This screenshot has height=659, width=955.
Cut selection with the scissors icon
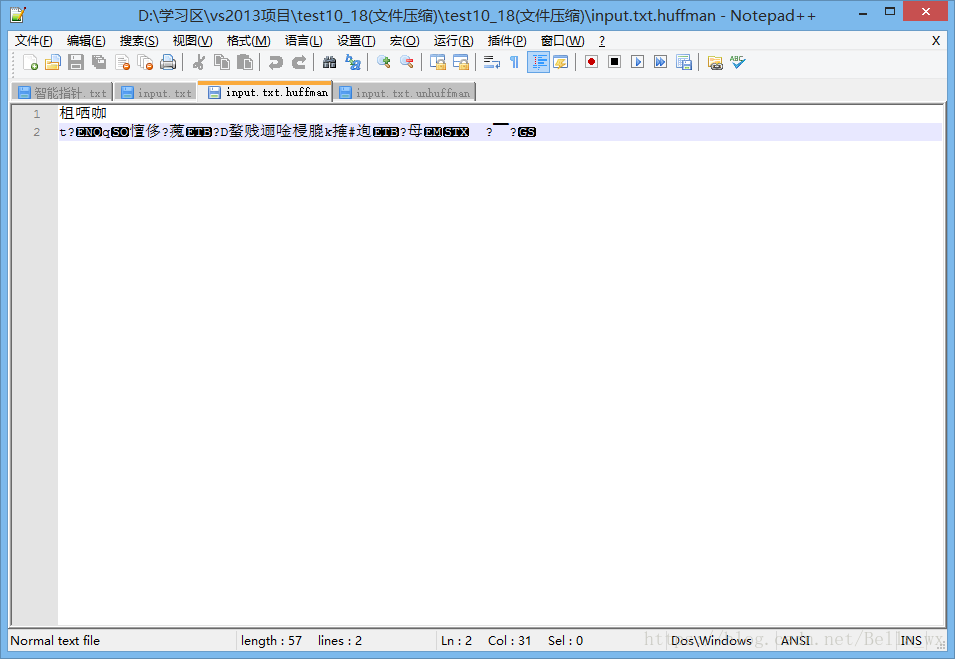pos(199,62)
